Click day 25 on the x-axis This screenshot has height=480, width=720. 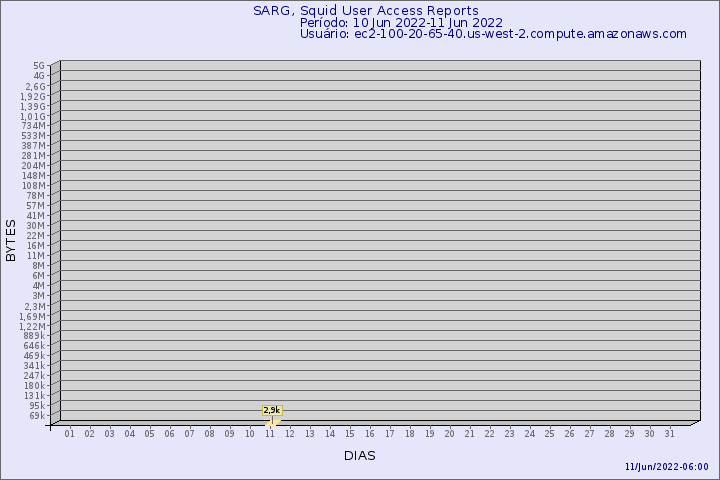pyautogui.click(x=549, y=434)
